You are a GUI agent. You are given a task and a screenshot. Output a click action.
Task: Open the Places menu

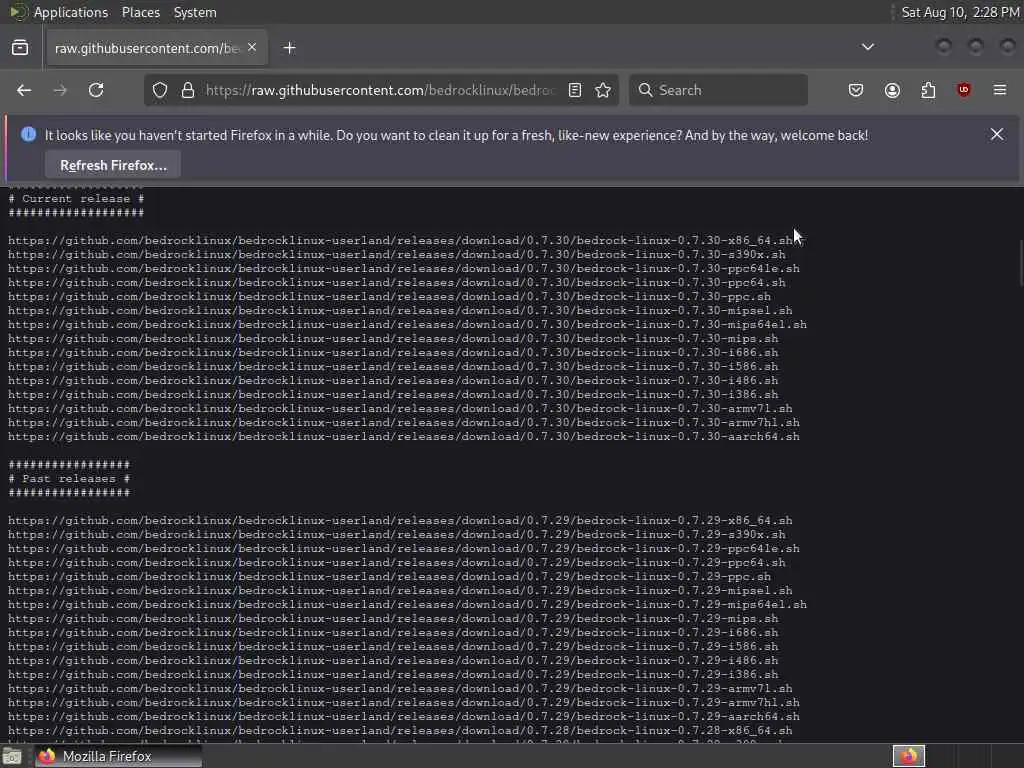pyautogui.click(x=140, y=12)
